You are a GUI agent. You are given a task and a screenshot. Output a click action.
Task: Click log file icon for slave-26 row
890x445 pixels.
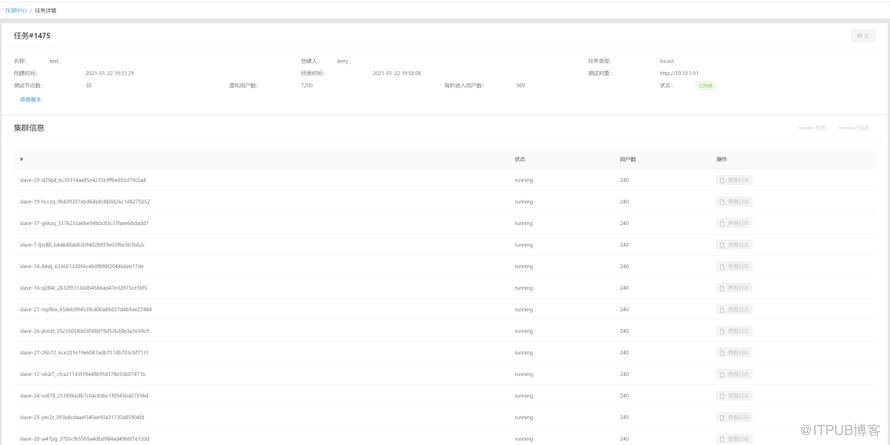click(x=722, y=331)
